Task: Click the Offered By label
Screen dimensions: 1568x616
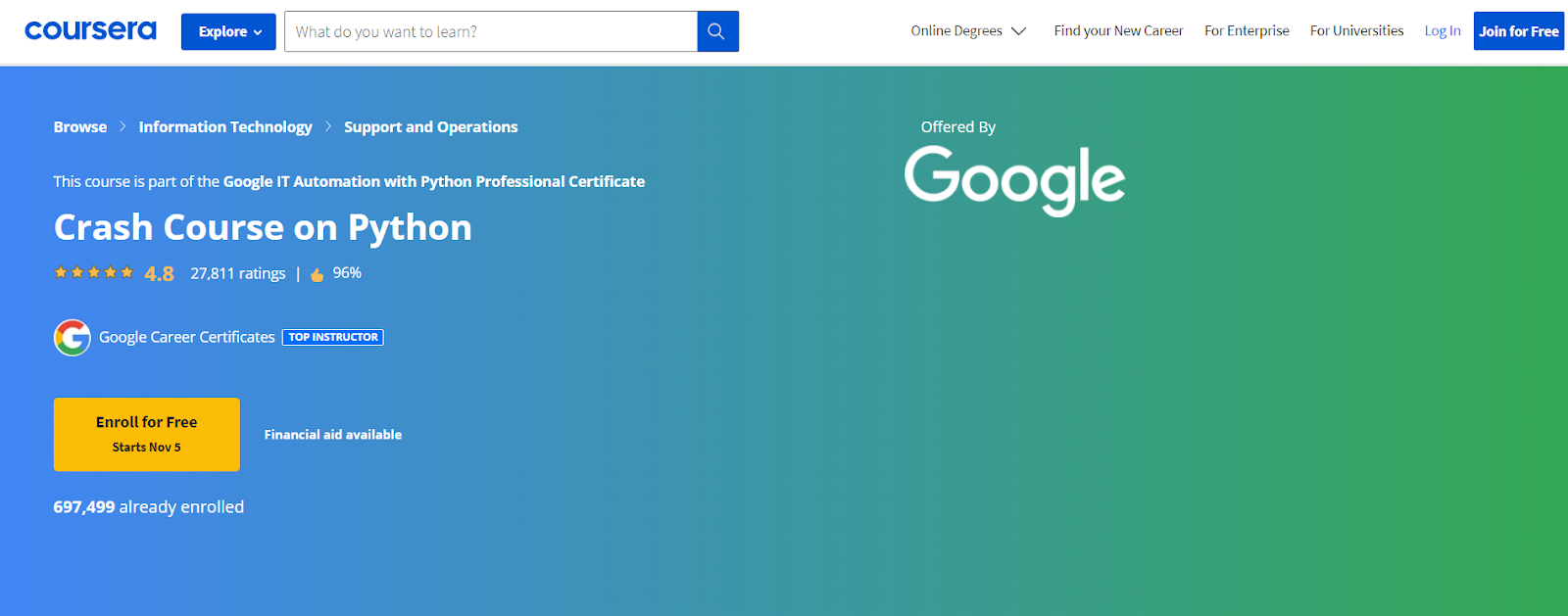Action: (x=958, y=127)
